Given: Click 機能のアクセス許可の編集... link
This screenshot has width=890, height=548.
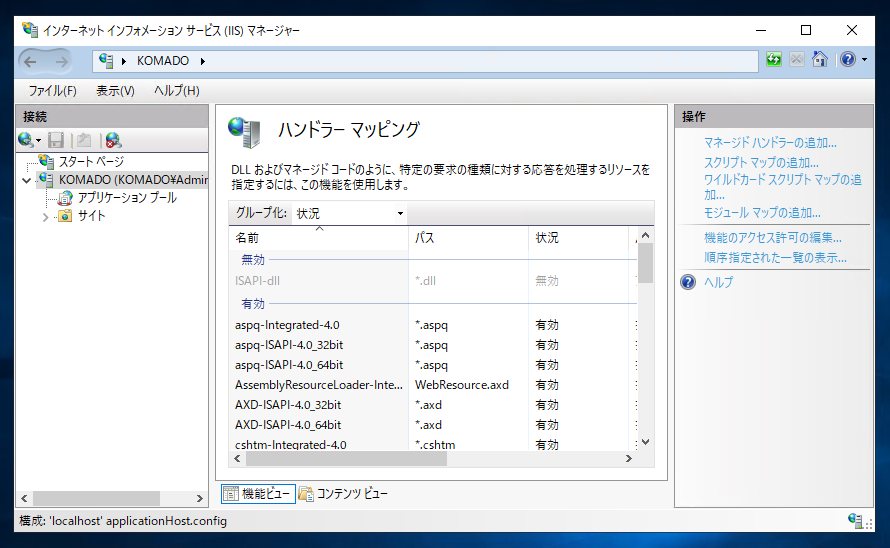Looking at the screenshot, I should [x=773, y=237].
